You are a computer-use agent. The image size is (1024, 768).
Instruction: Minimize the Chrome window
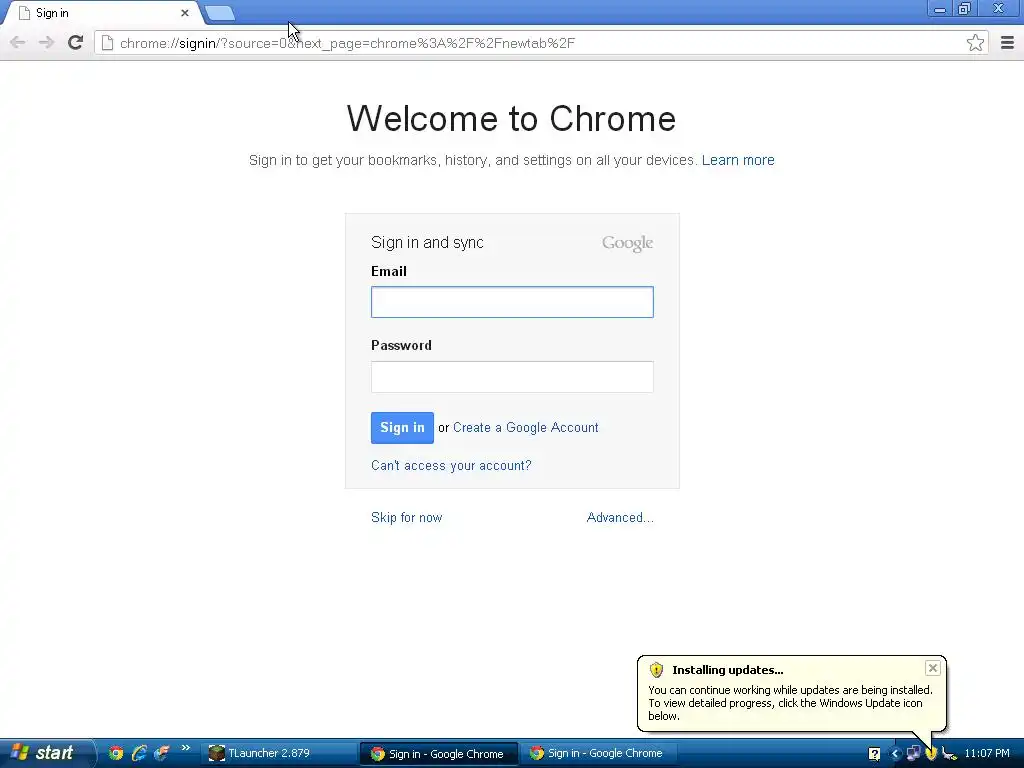(x=940, y=9)
